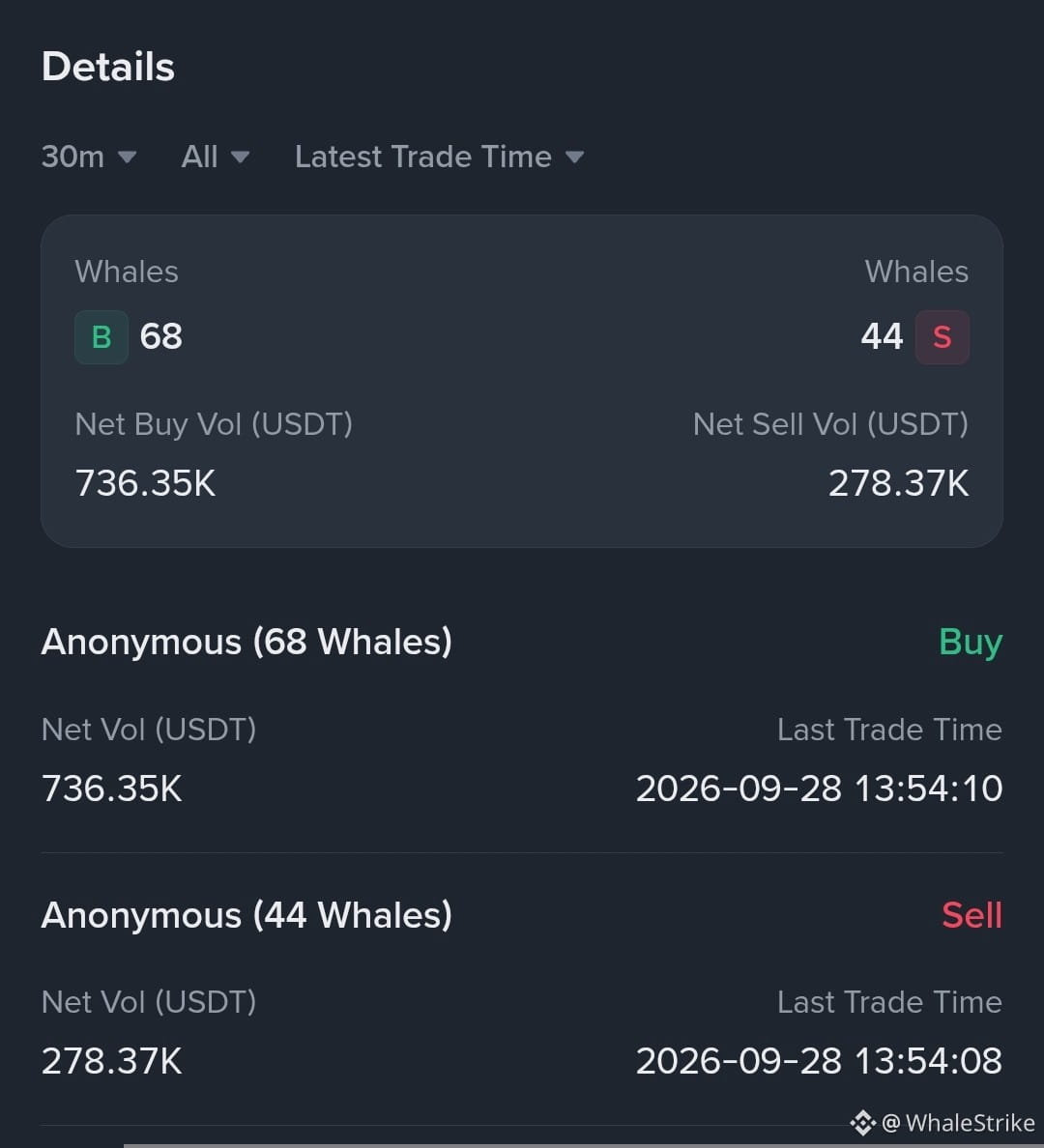1044x1148 pixels.
Task: Open the Latest Trade Time sort dropdown
Action: point(440,157)
